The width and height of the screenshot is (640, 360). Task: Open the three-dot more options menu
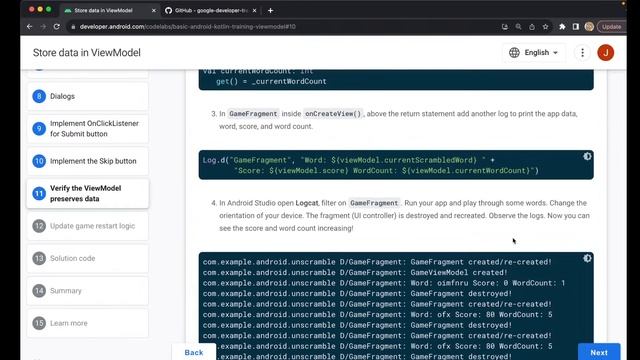582,53
